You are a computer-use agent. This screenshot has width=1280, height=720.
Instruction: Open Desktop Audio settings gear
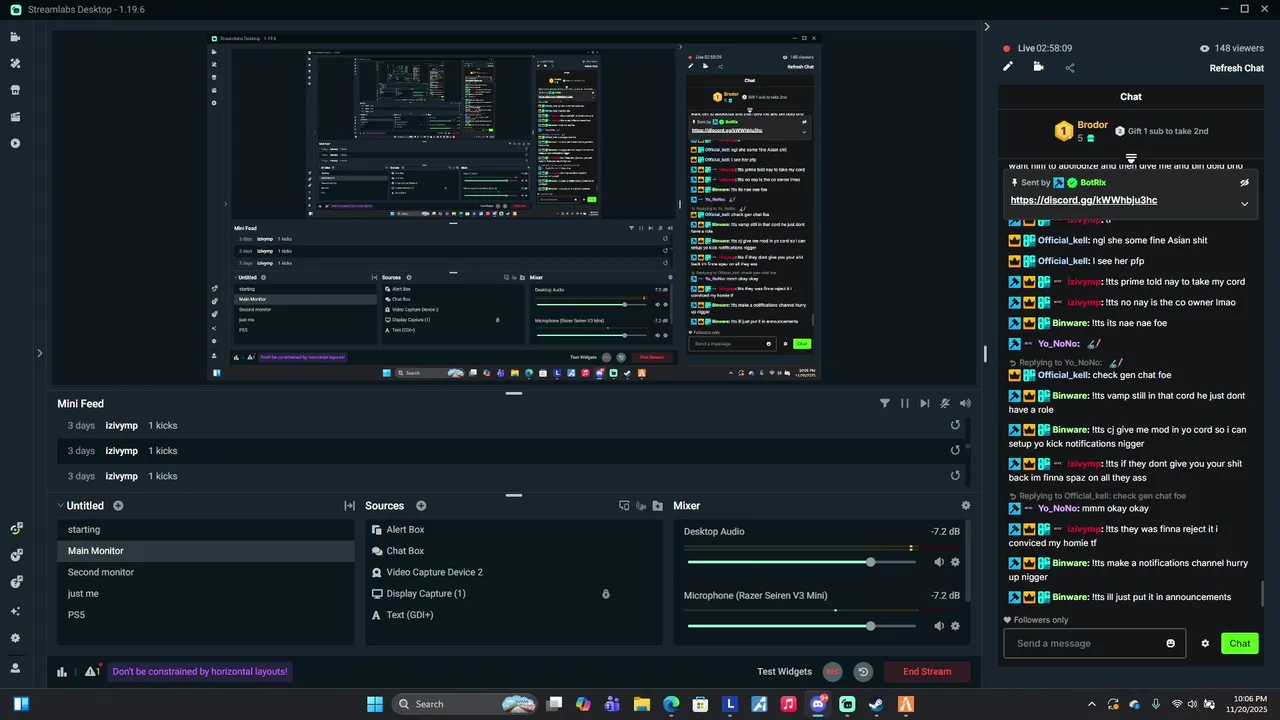(x=955, y=562)
